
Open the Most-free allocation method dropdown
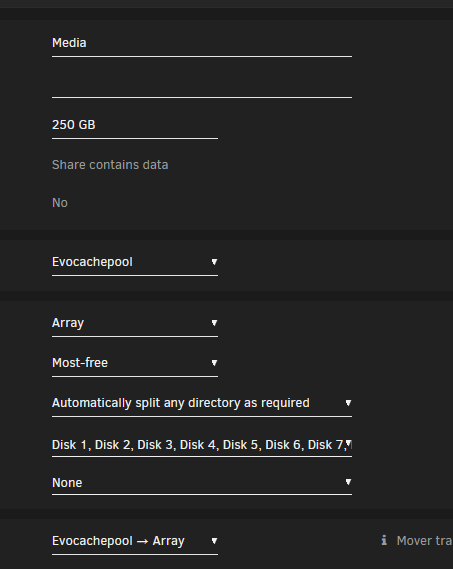point(135,363)
